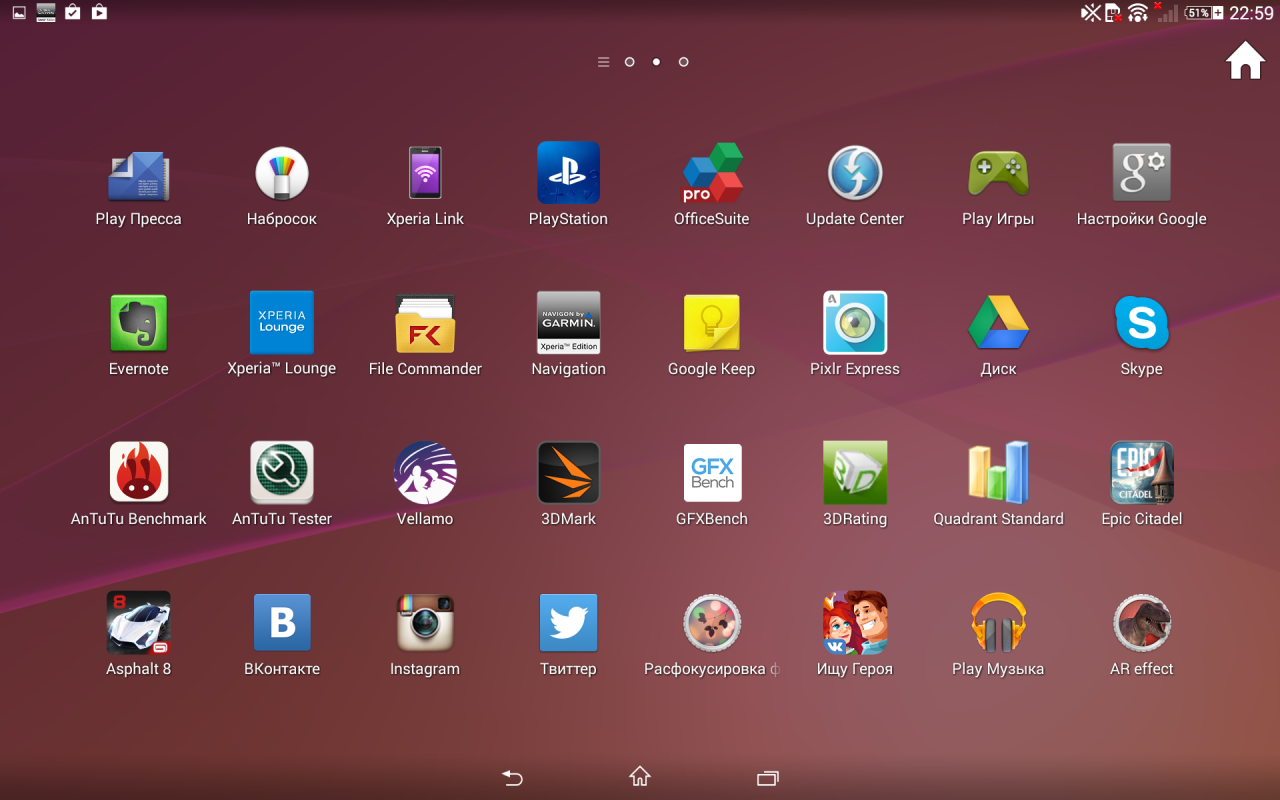Tap the white home icon at top right
This screenshot has width=1280, height=800.
(1245, 61)
